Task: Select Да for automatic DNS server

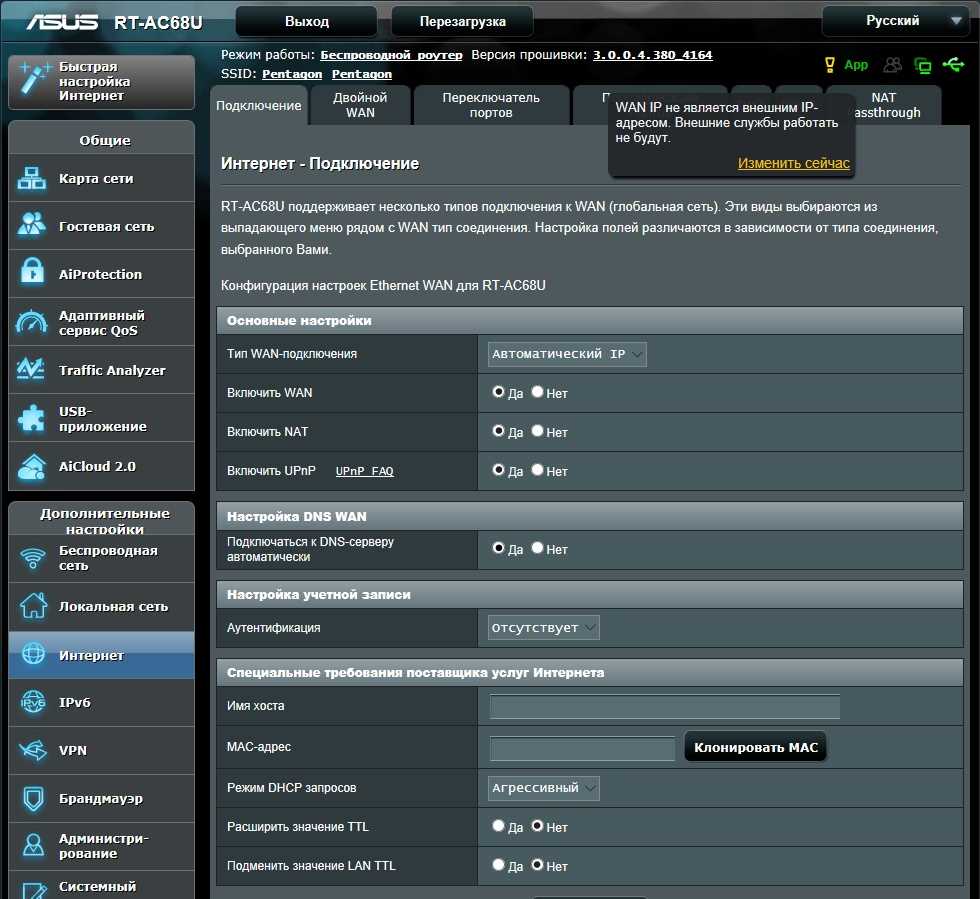Action: pos(498,548)
